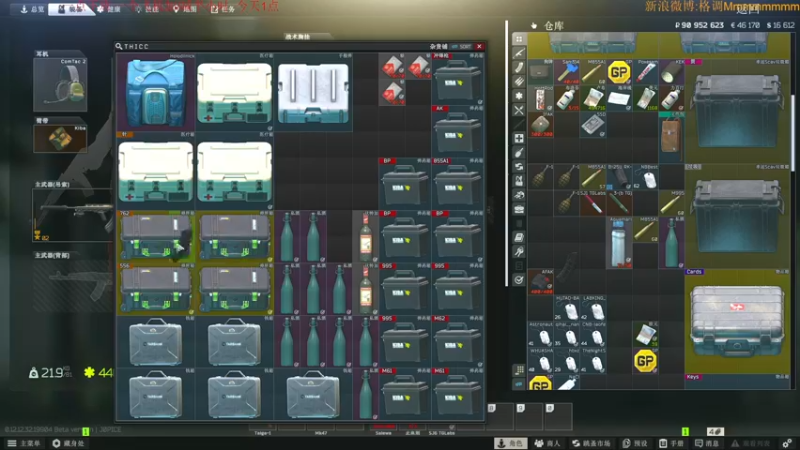Filter stash by melee crossed-blades icon
Viewport: 800px width, 450px height.
[x=519, y=110]
